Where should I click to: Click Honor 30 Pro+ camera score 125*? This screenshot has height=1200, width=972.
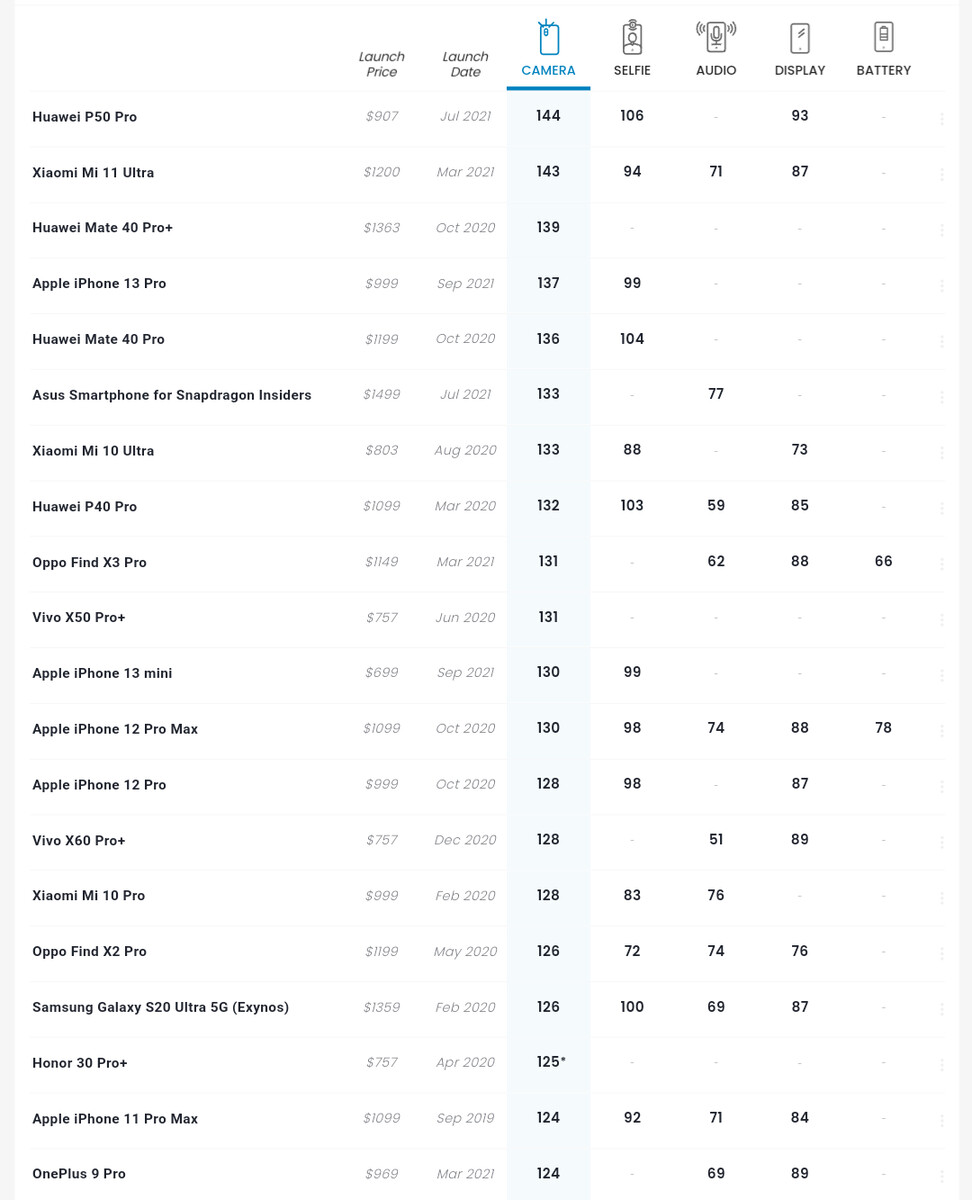point(551,1062)
